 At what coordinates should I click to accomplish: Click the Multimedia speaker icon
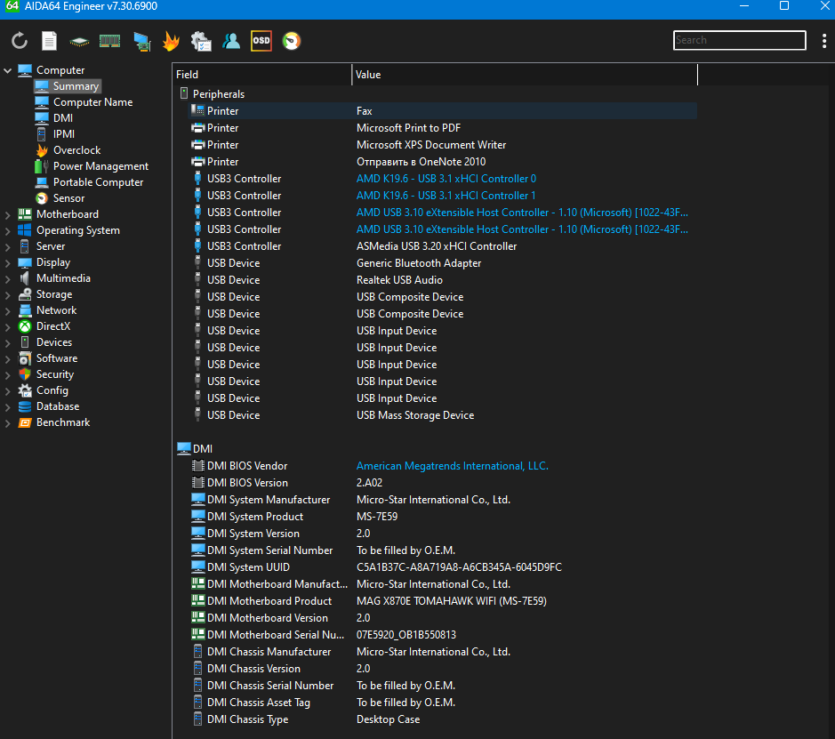click(x=25, y=278)
